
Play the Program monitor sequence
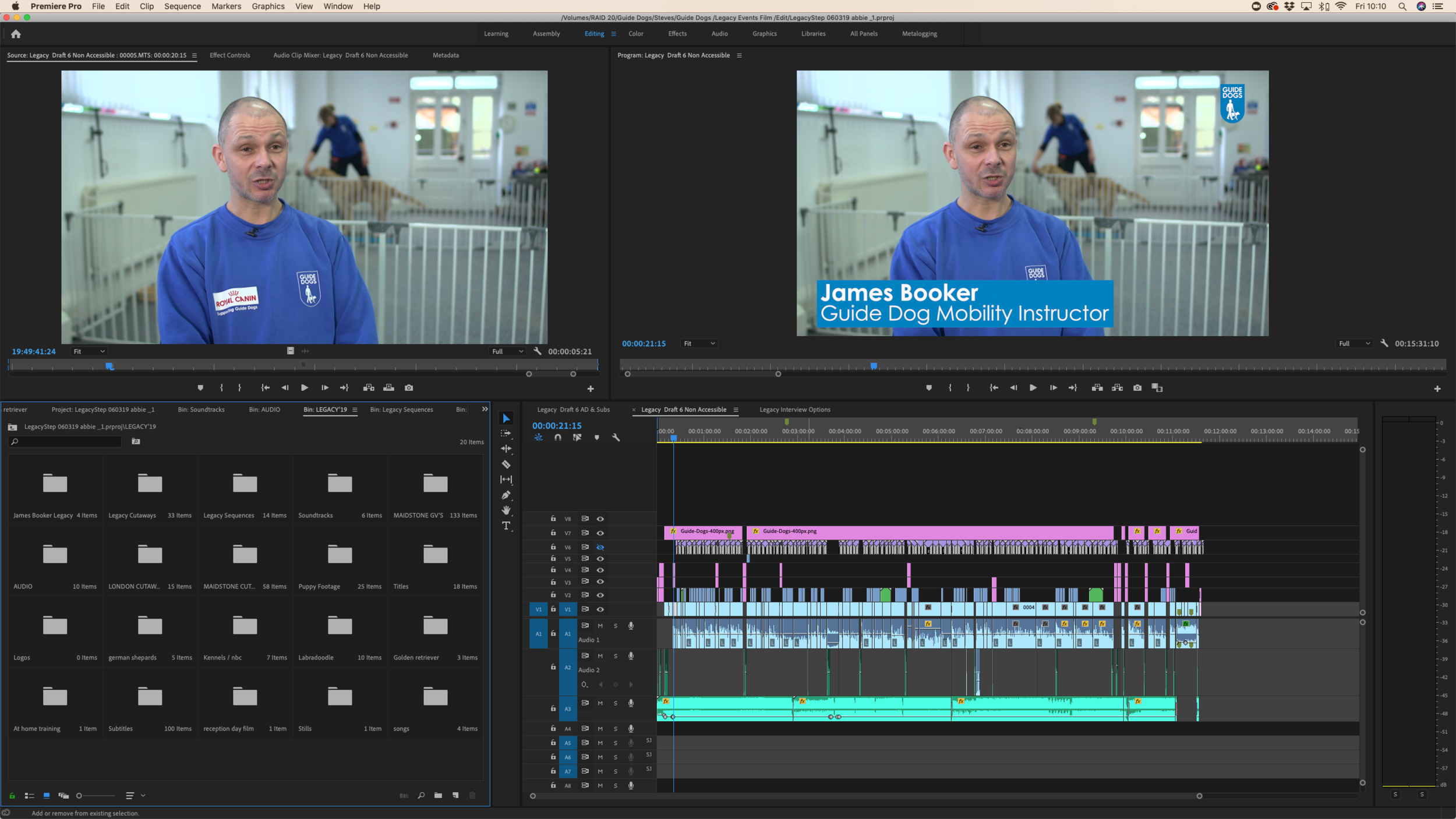pos(1033,387)
